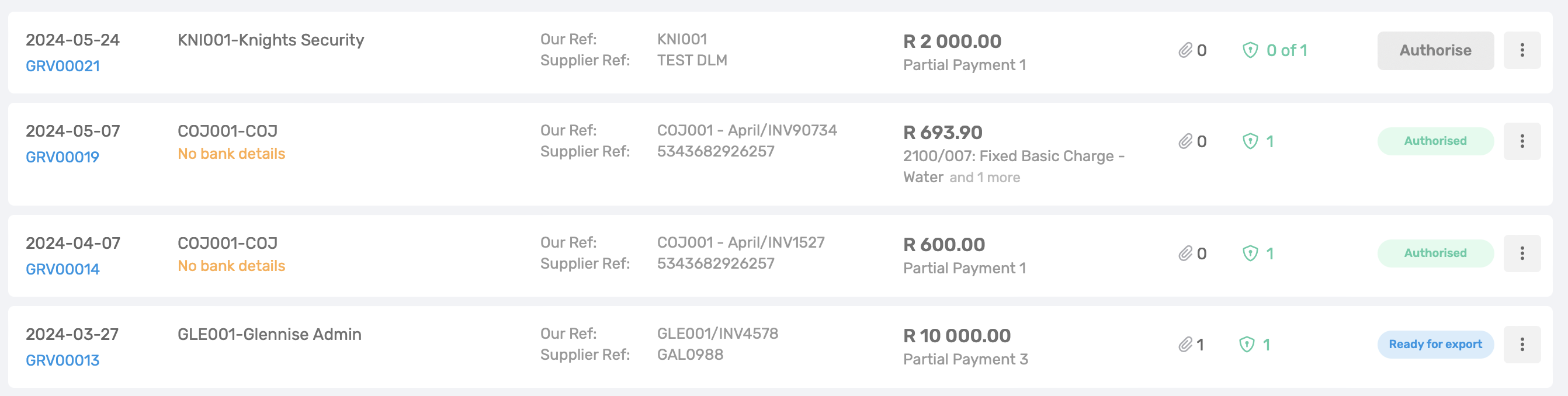The height and width of the screenshot is (396, 1568).
Task: Click the Ready for export status badge
Action: [x=1435, y=344]
